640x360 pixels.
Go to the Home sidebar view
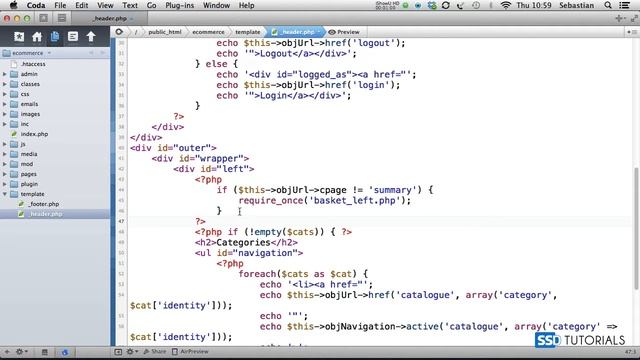click(37, 37)
